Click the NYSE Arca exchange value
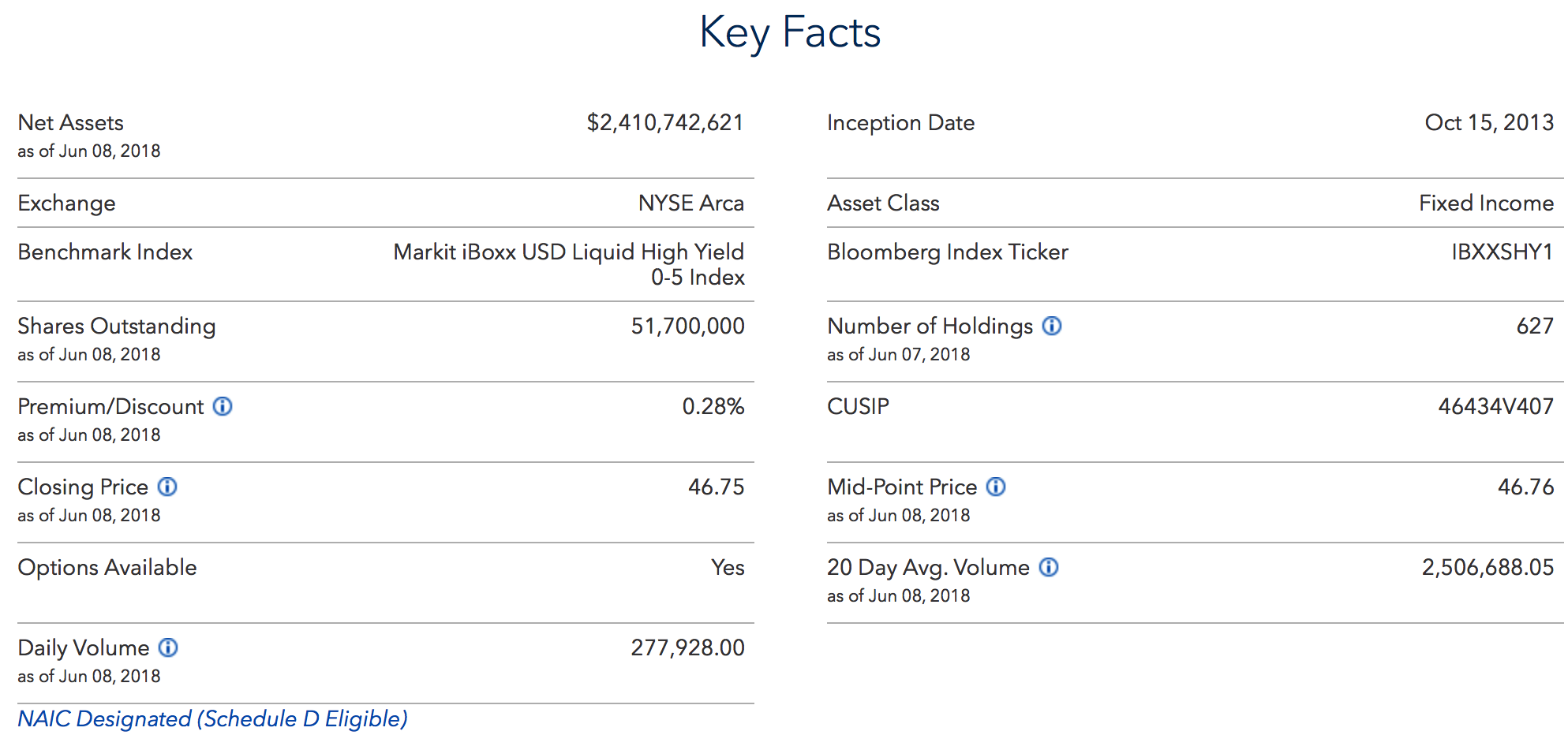The image size is (1568, 735). coord(690,203)
